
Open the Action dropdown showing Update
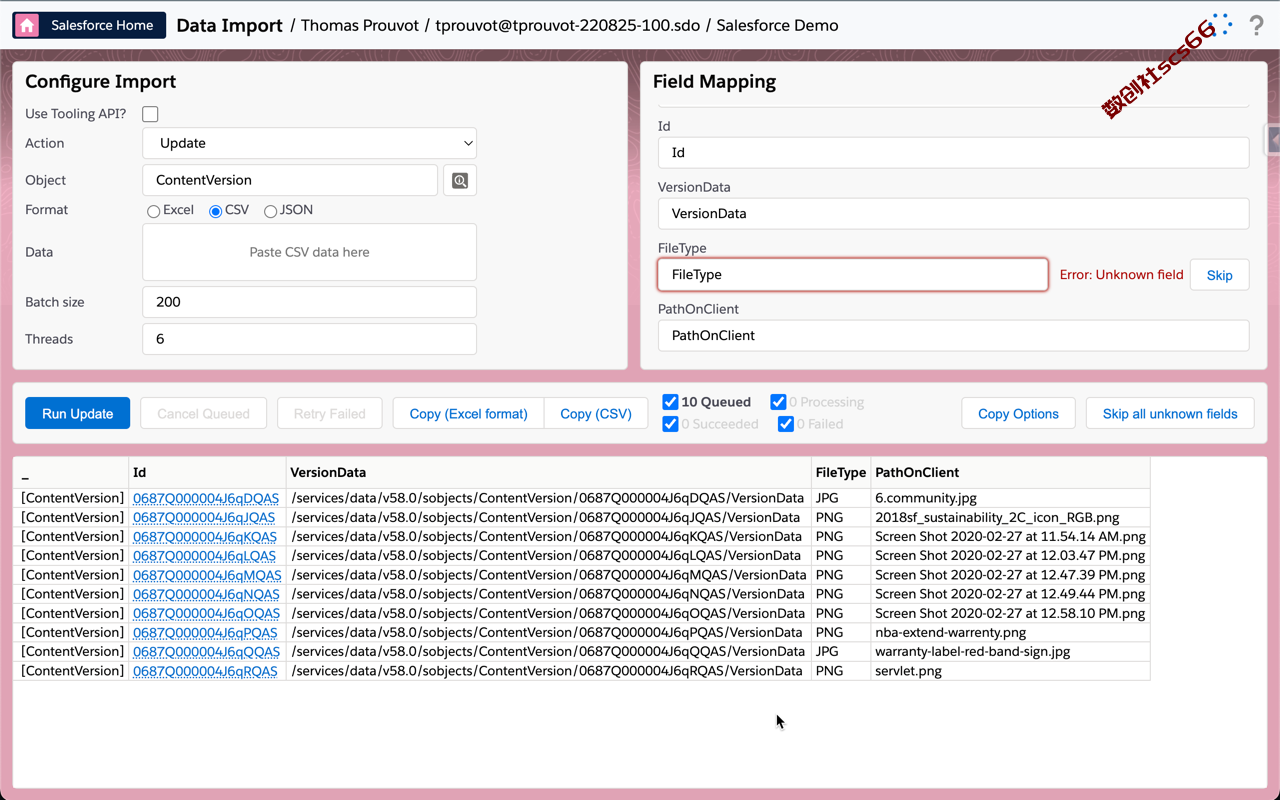pos(309,143)
